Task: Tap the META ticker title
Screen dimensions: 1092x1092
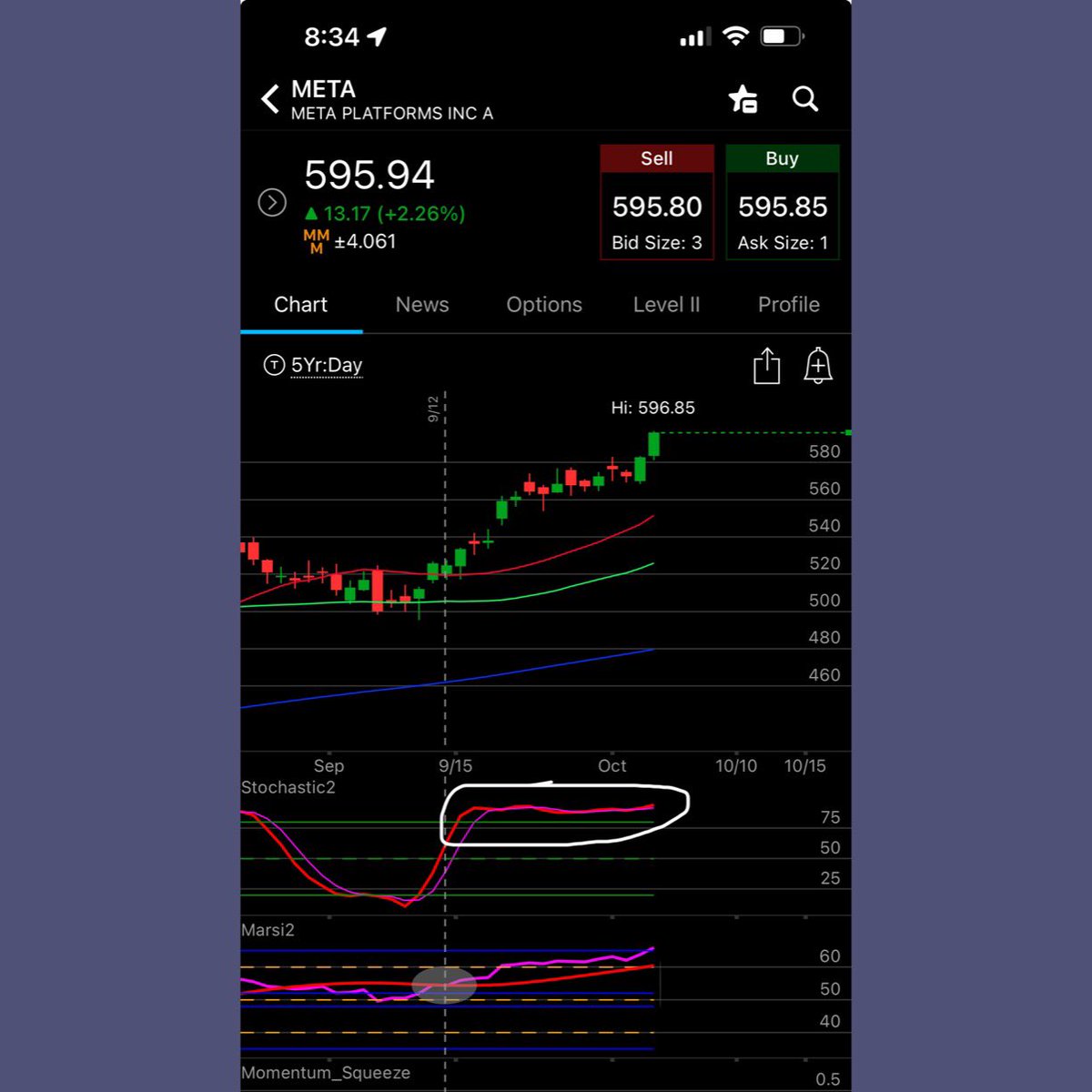Action: (323, 89)
